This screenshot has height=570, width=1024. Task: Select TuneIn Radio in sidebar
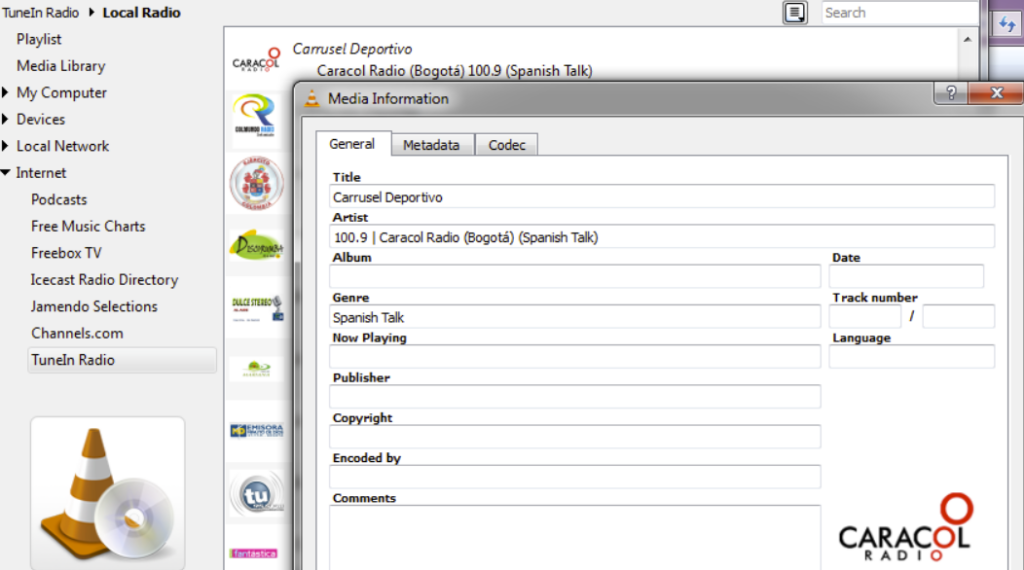(x=121, y=360)
